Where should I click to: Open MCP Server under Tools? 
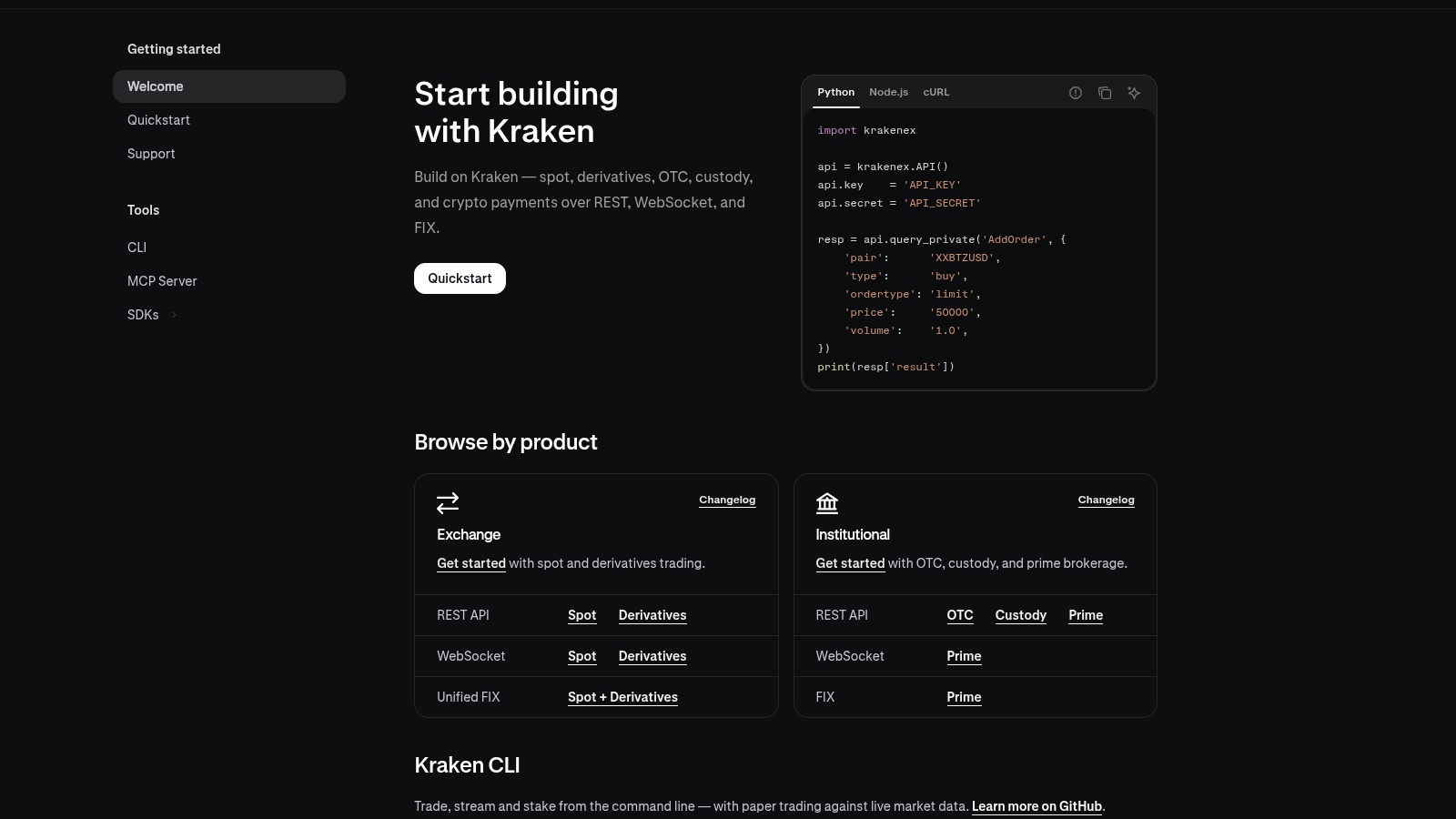click(x=229, y=281)
